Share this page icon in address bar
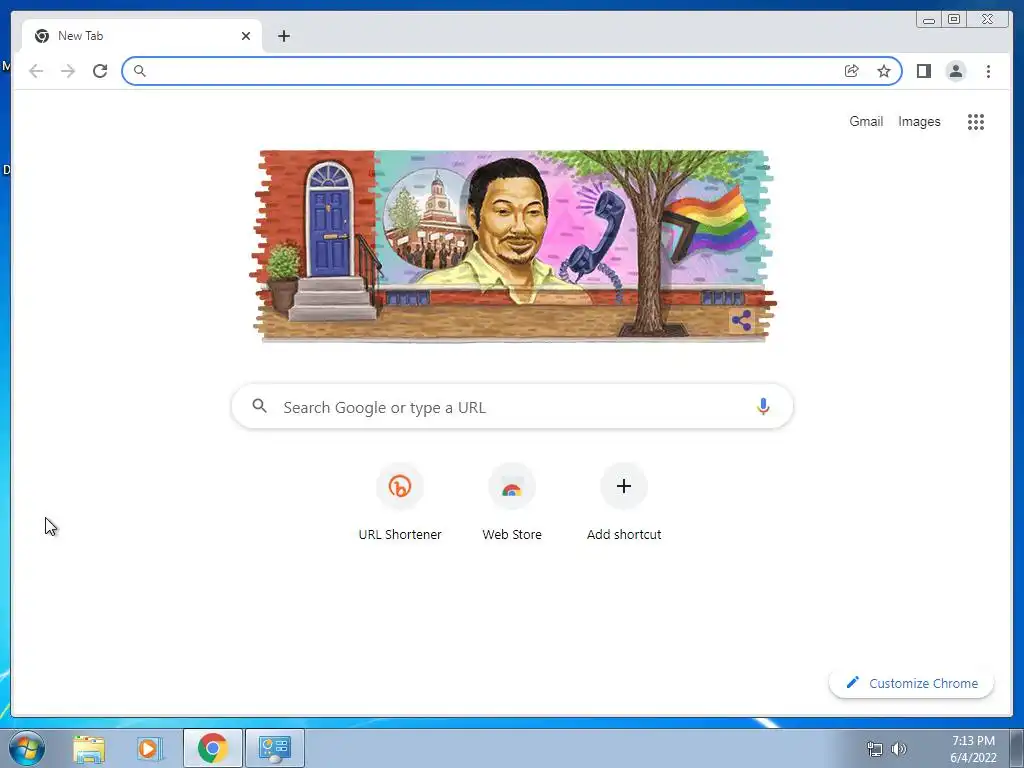This screenshot has width=1024, height=768. [x=852, y=71]
